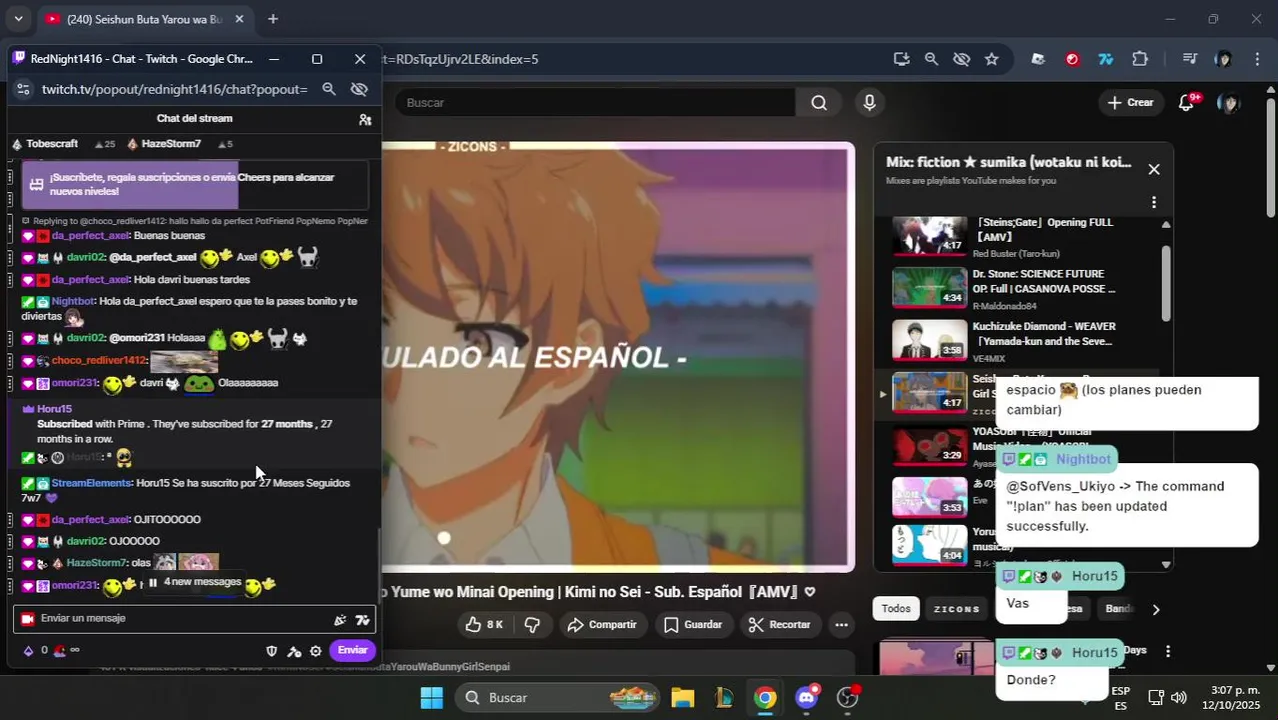Screen dimensions: 1278x720
Task: Select the Todos filter chip
Action: click(896, 609)
